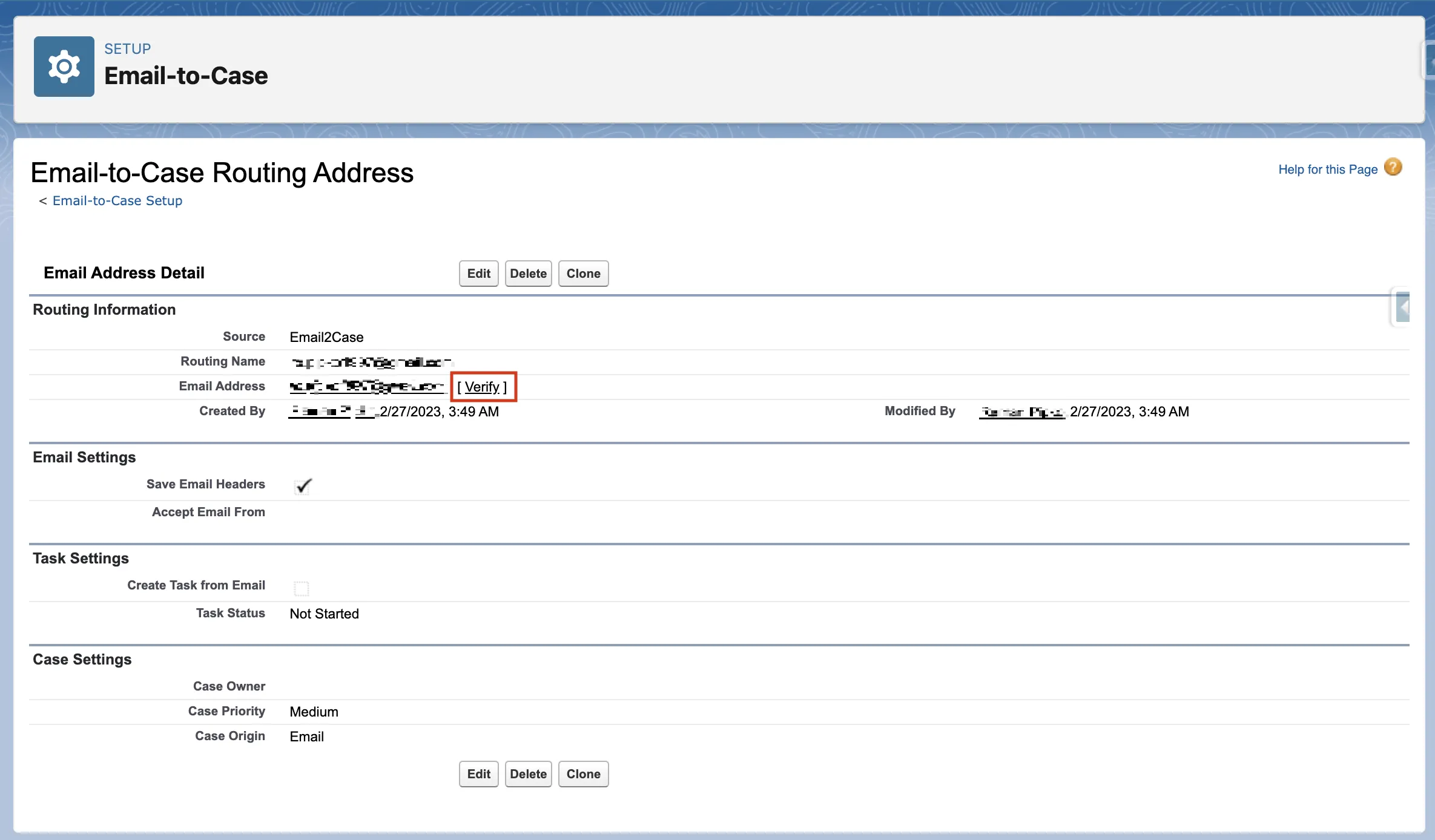
Task: Click the SETUP breadcrumb label
Action: (127, 48)
